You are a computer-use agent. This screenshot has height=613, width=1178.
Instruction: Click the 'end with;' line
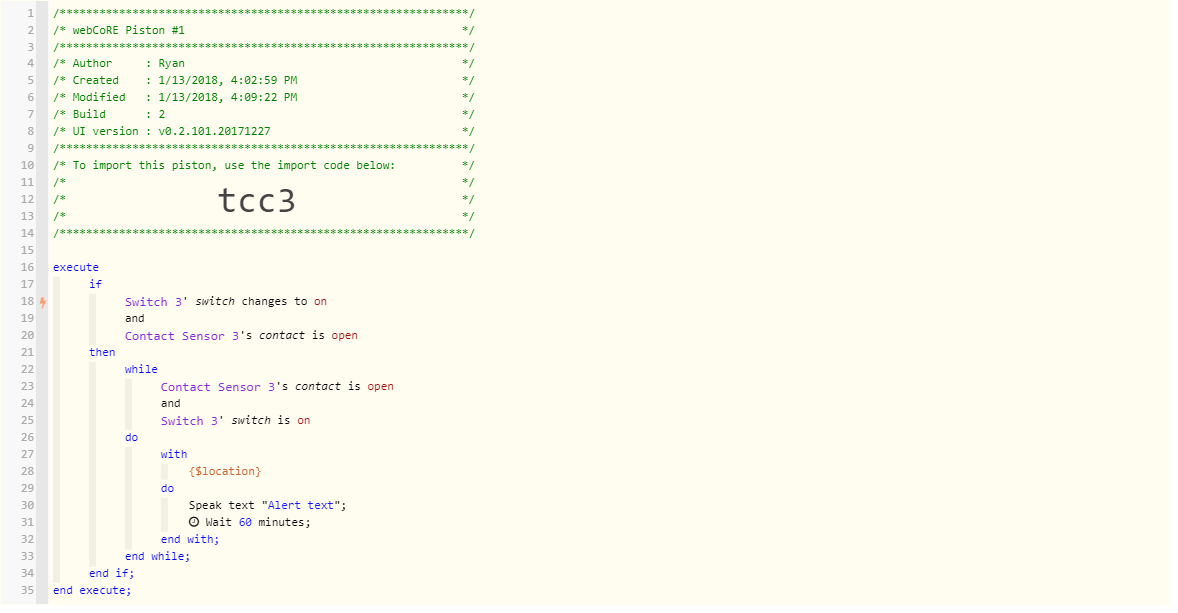[190, 539]
